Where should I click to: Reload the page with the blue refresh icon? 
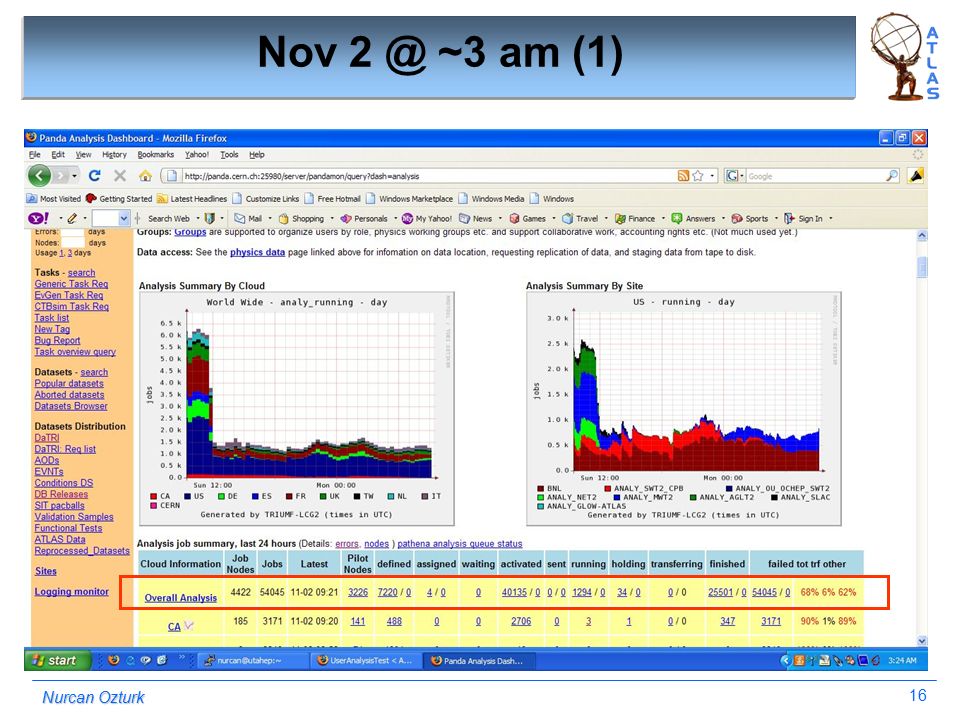[94, 176]
